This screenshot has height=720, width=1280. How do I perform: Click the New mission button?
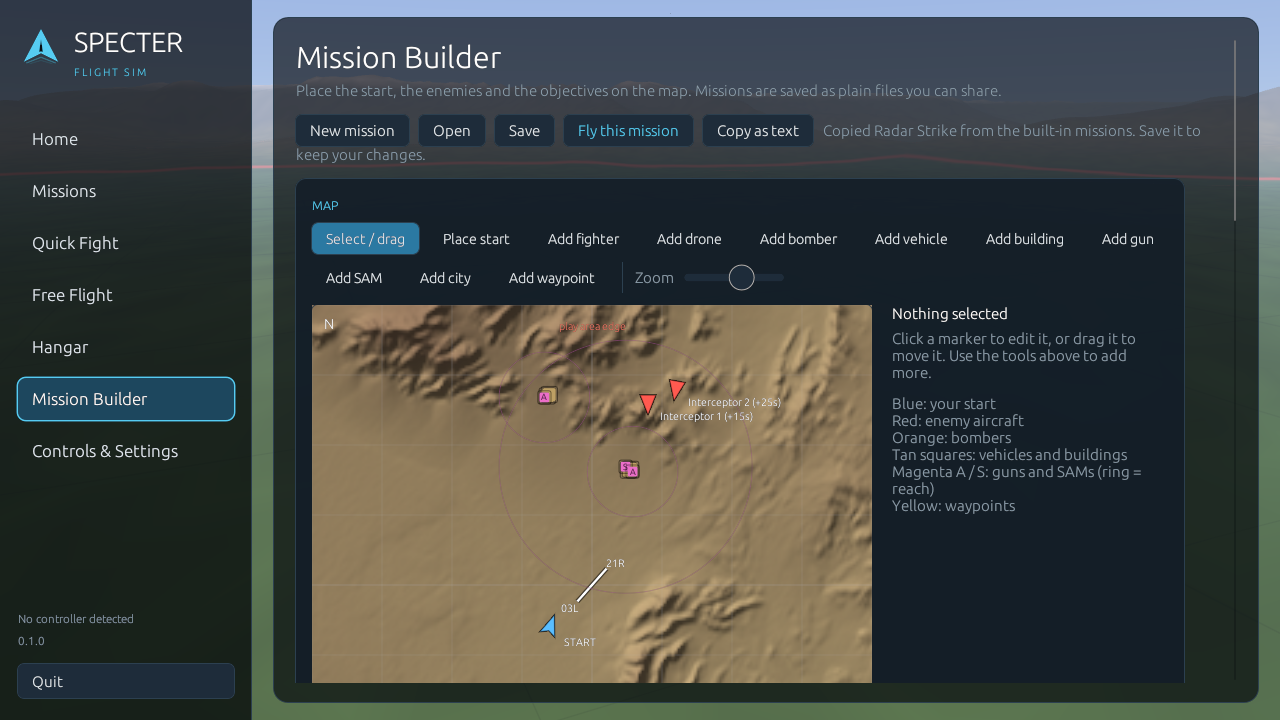click(x=352, y=131)
